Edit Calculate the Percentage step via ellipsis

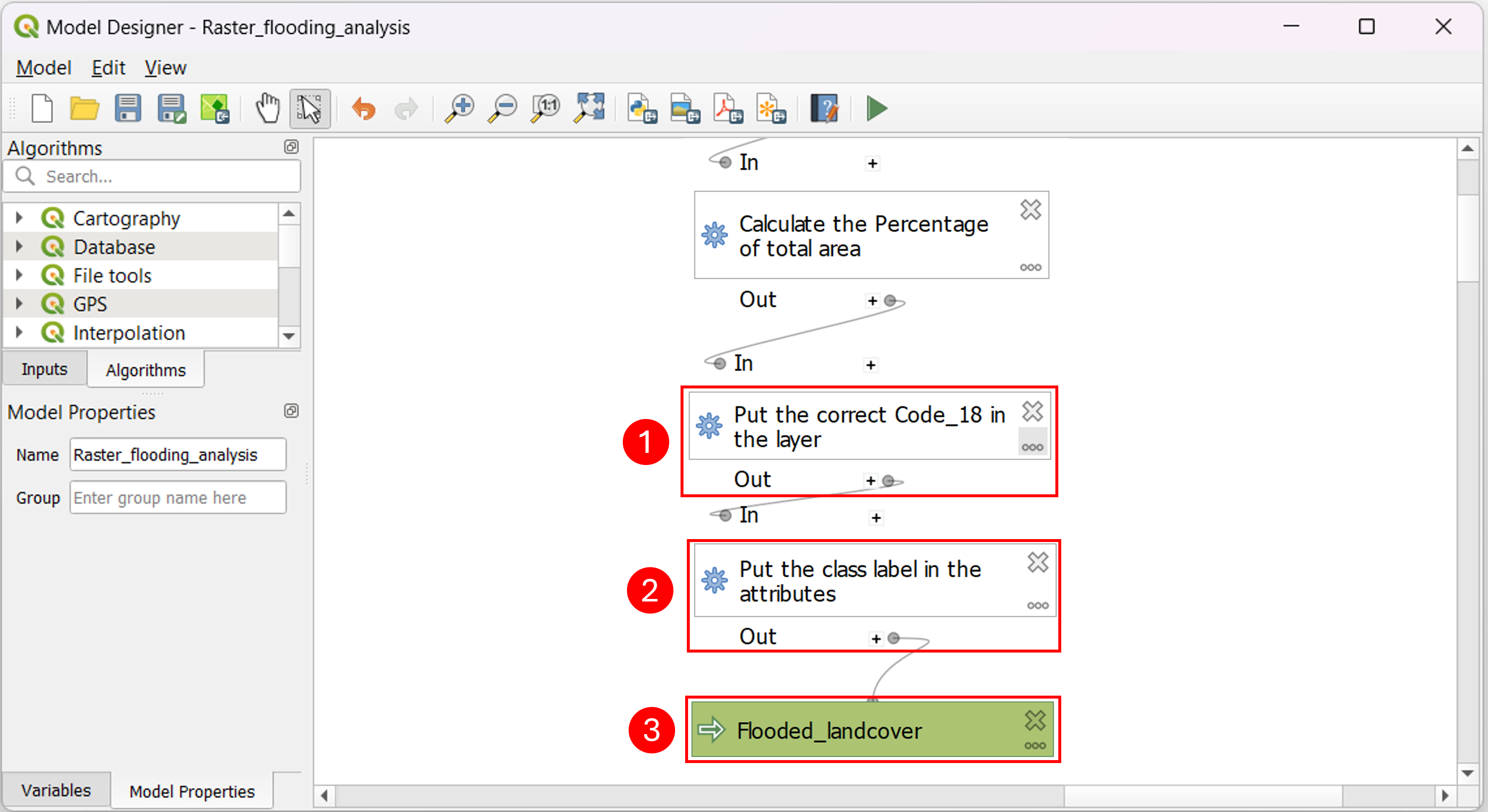pyautogui.click(x=1031, y=267)
